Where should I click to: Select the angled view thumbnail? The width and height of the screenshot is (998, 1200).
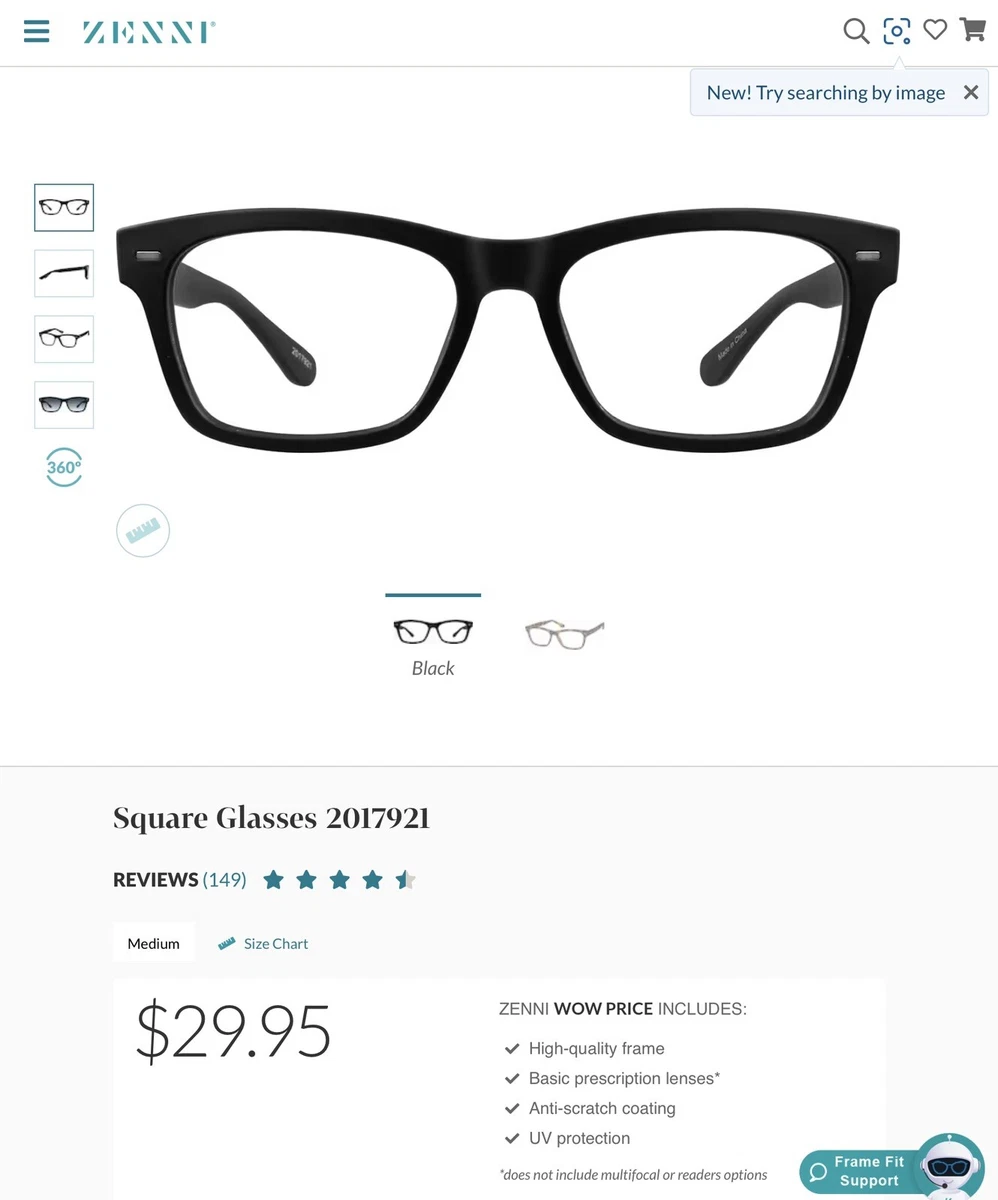[x=64, y=339]
